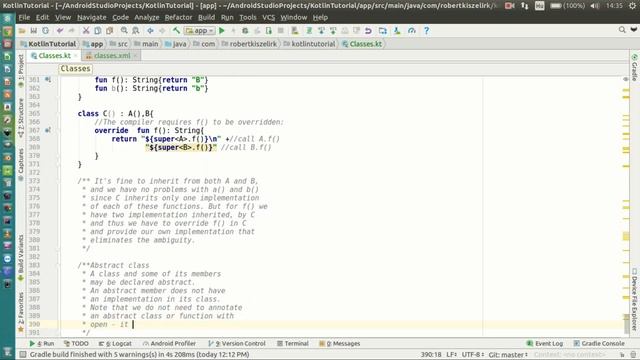Open the TODO tool window
Screen dimensions: 640x360
click(76, 344)
